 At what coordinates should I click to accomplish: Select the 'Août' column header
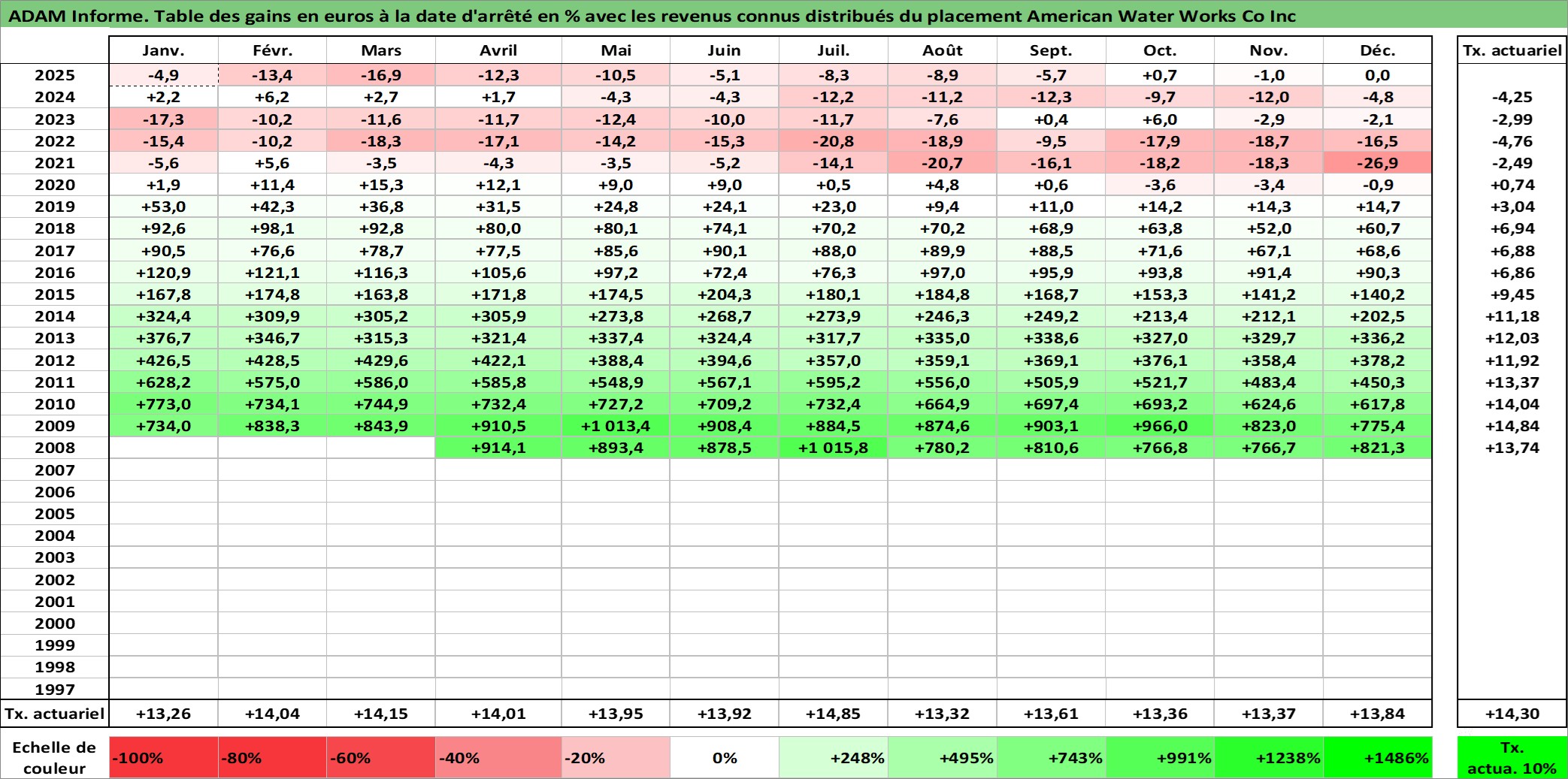943,50
